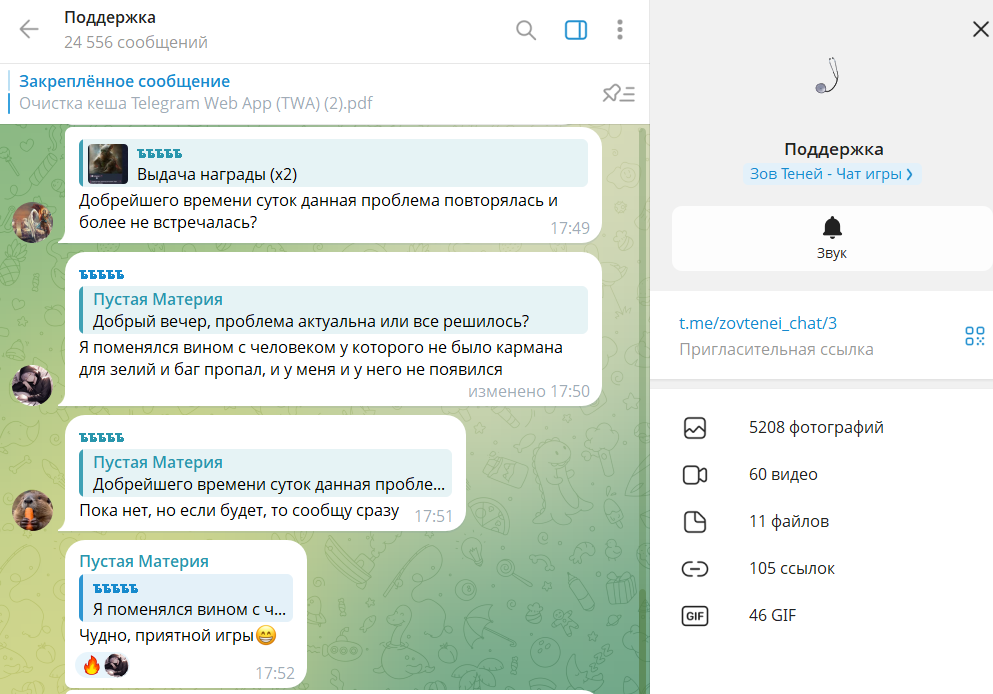This screenshot has width=993, height=694.
Task: Open search in the Поддержка chat
Action: [526, 30]
